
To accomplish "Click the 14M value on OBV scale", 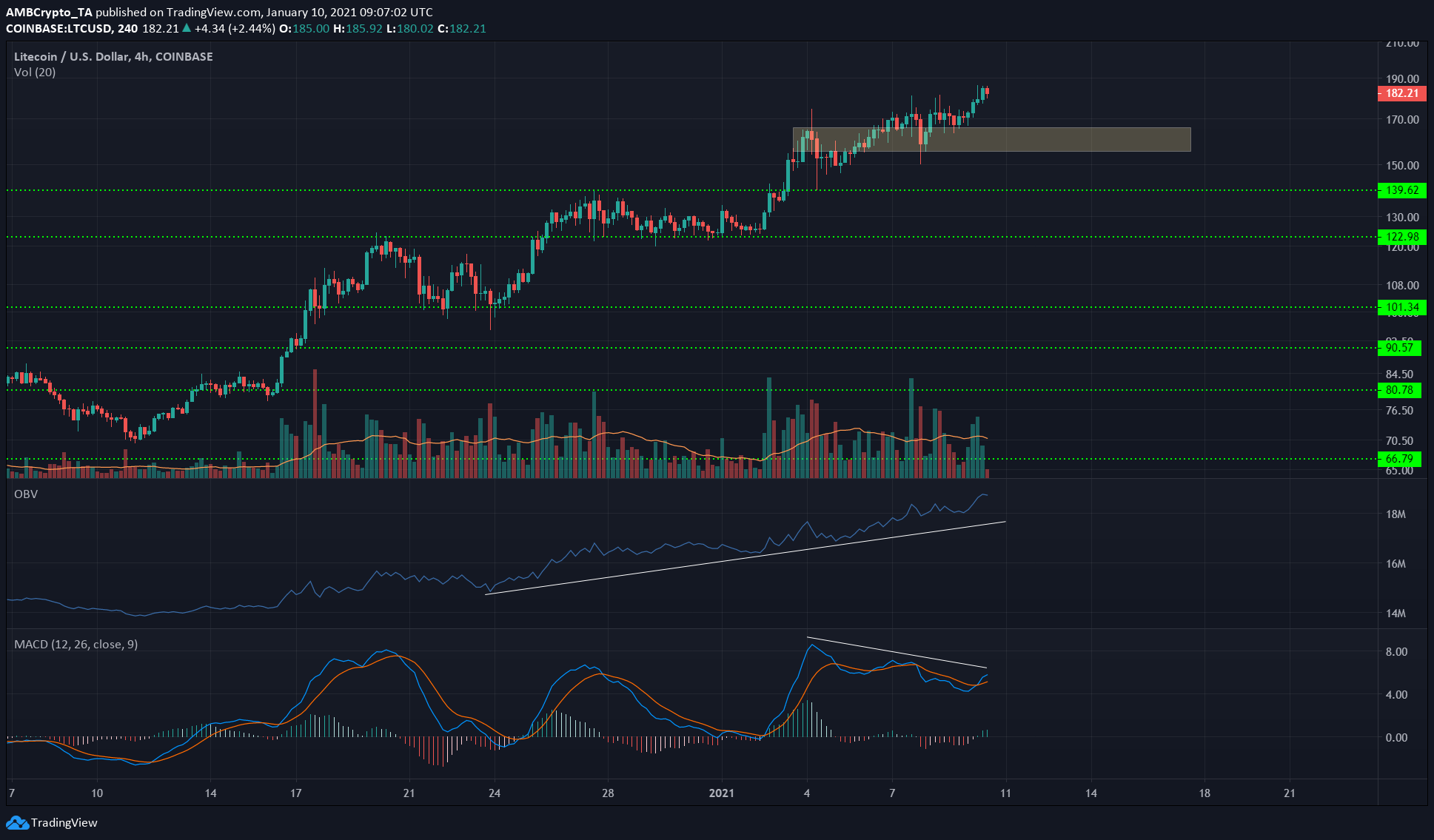I will tap(1396, 614).
